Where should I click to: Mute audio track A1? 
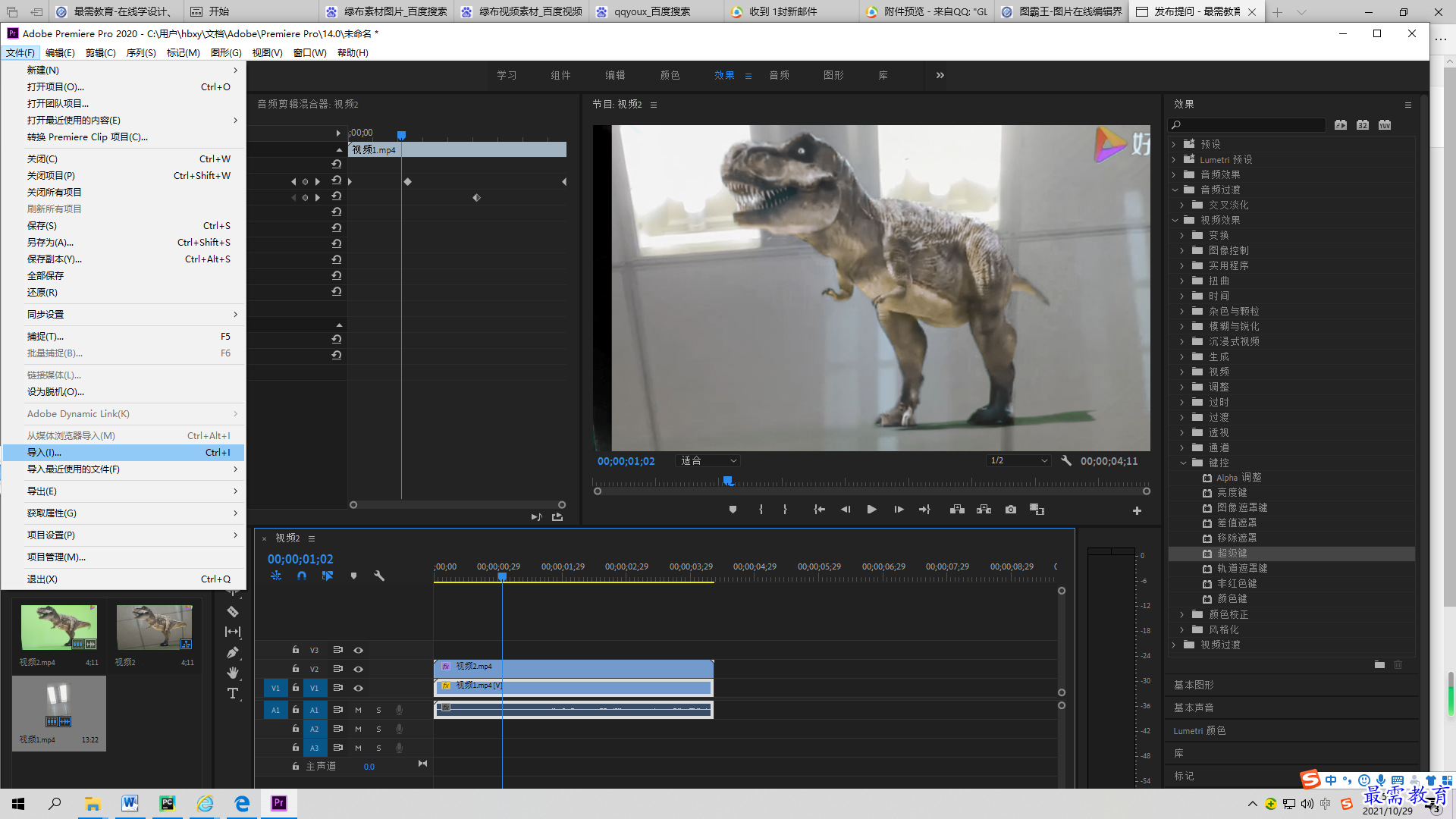tap(358, 710)
